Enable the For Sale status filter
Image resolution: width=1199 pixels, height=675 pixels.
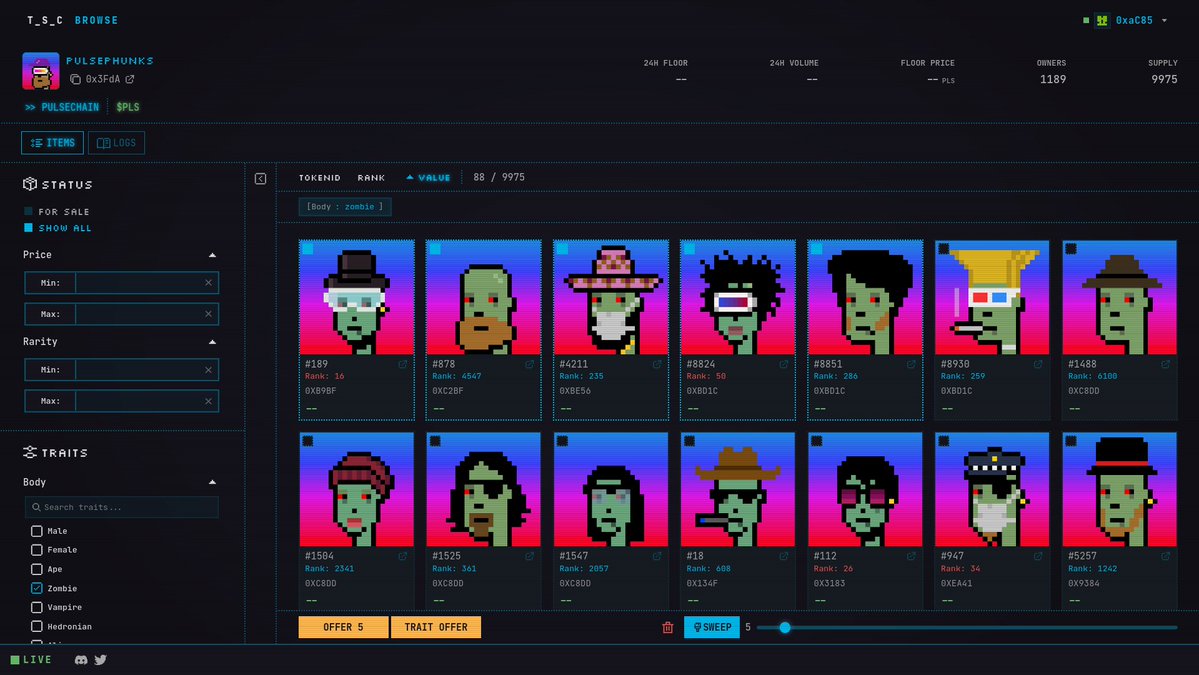[28, 212]
